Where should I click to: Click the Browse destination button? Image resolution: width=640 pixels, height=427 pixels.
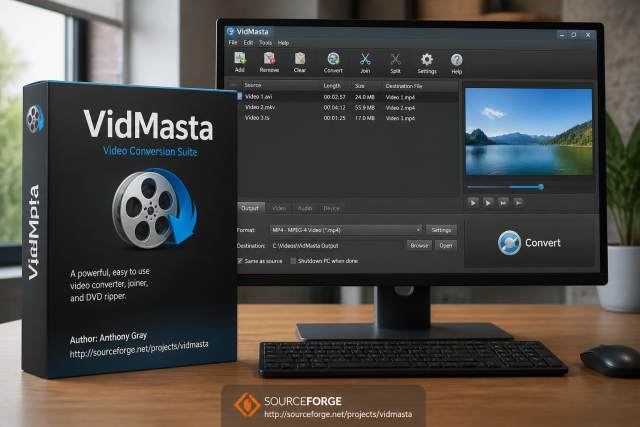coord(419,245)
